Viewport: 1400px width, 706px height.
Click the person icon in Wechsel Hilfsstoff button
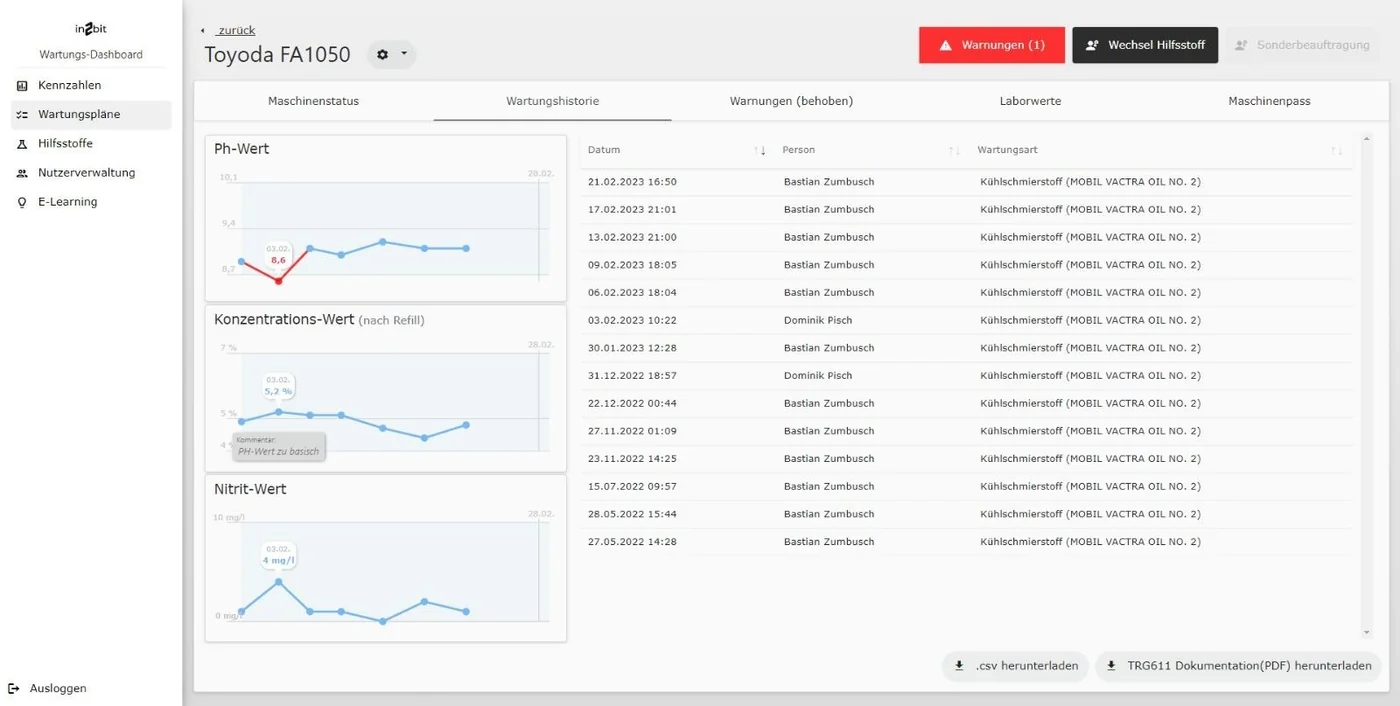tap(1092, 45)
